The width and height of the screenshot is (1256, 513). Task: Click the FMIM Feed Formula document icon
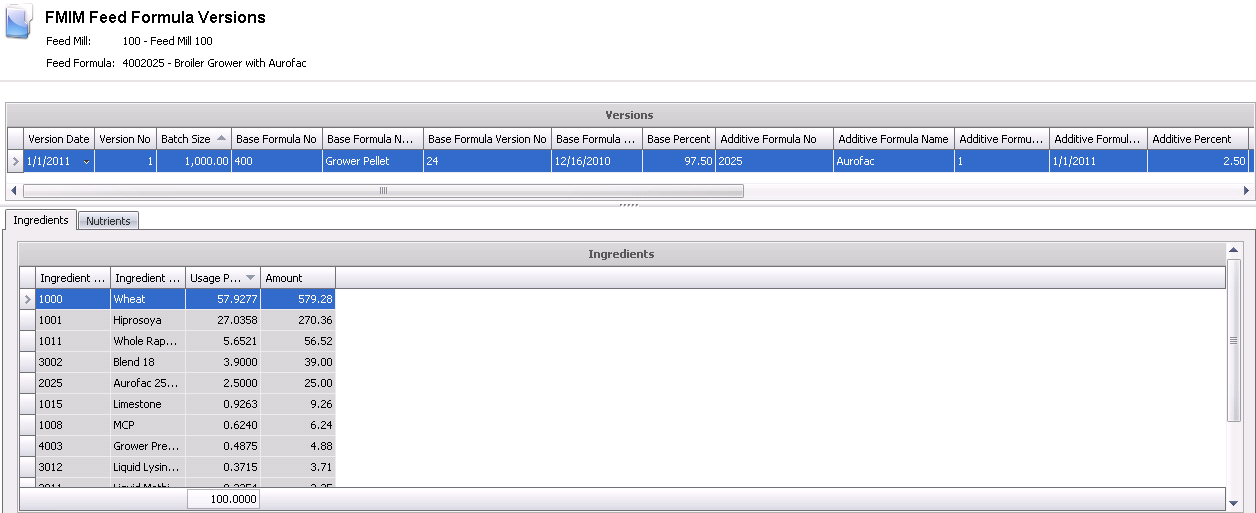pyautogui.click(x=19, y=22)
